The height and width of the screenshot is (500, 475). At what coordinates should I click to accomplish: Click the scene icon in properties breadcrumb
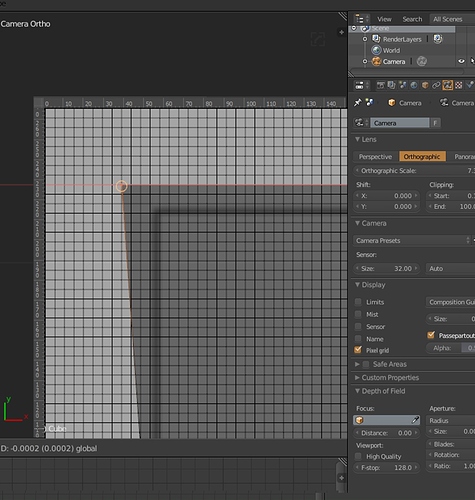point(369,102)
